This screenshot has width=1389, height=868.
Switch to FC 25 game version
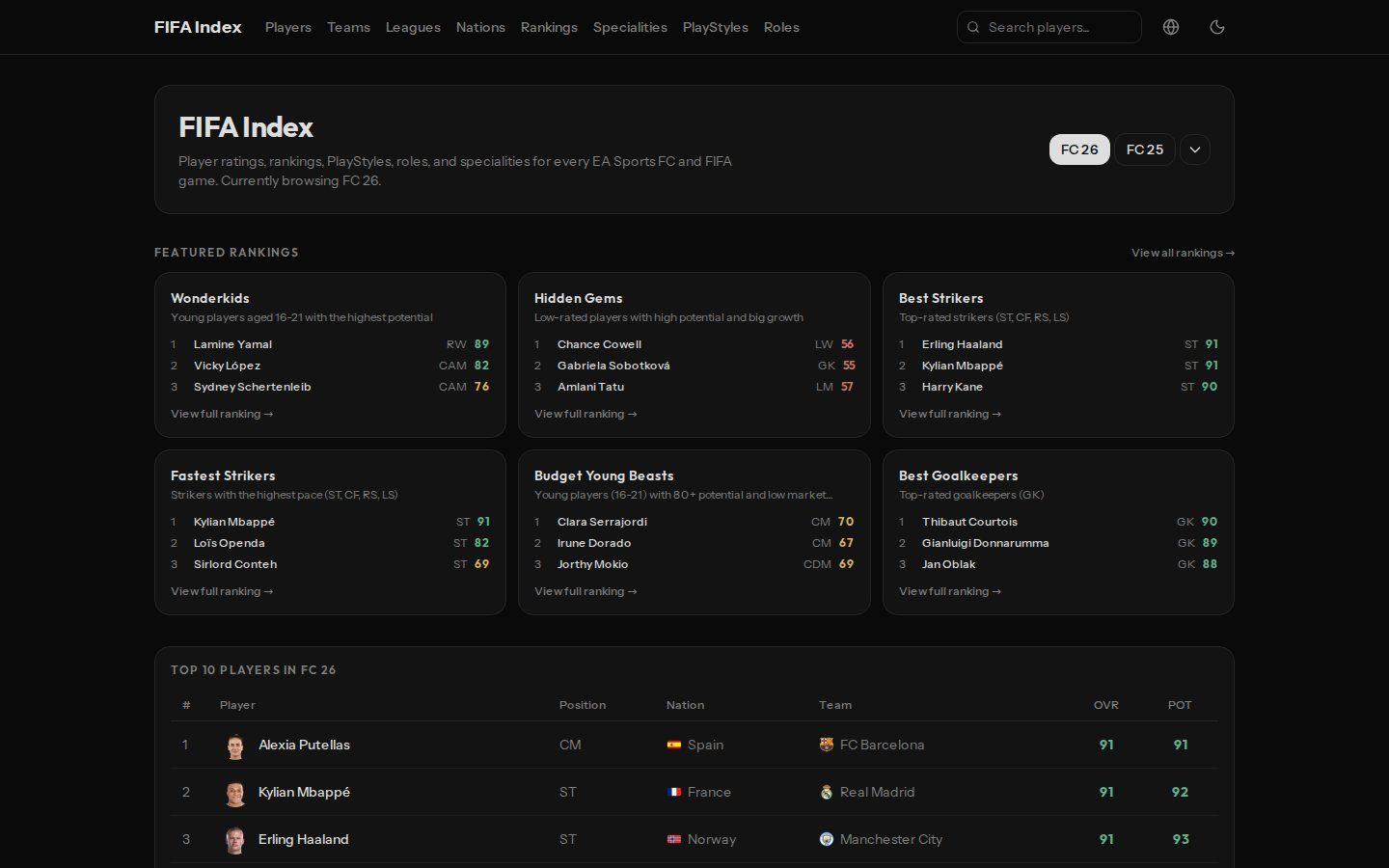(x=1145, y=149)
